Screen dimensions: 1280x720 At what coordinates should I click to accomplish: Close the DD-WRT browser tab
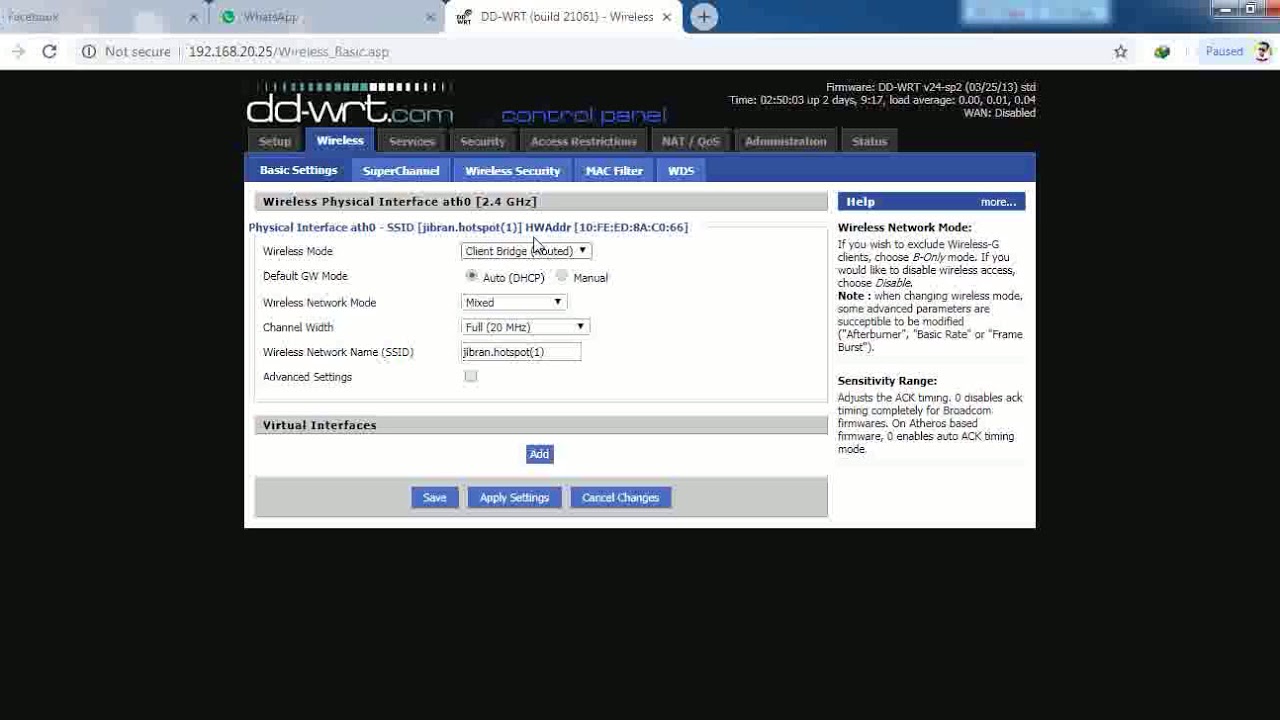[666, 17]
